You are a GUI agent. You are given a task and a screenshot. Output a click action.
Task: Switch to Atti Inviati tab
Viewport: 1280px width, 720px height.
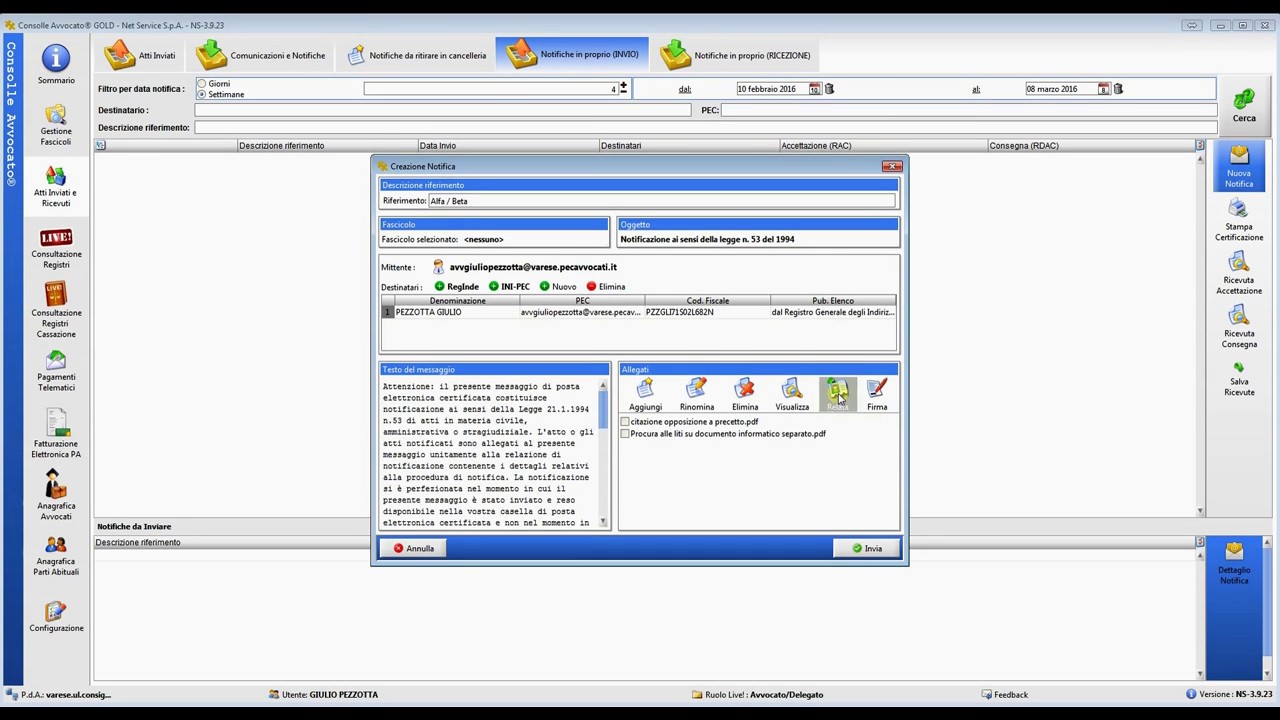point(141,55)
